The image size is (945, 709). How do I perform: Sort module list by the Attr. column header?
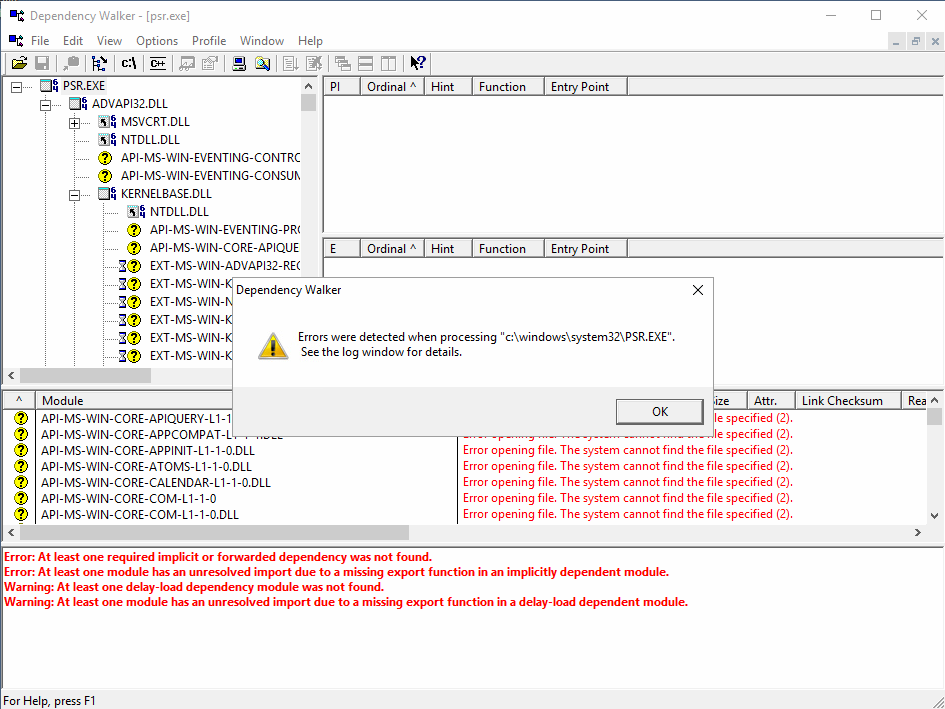771,401
